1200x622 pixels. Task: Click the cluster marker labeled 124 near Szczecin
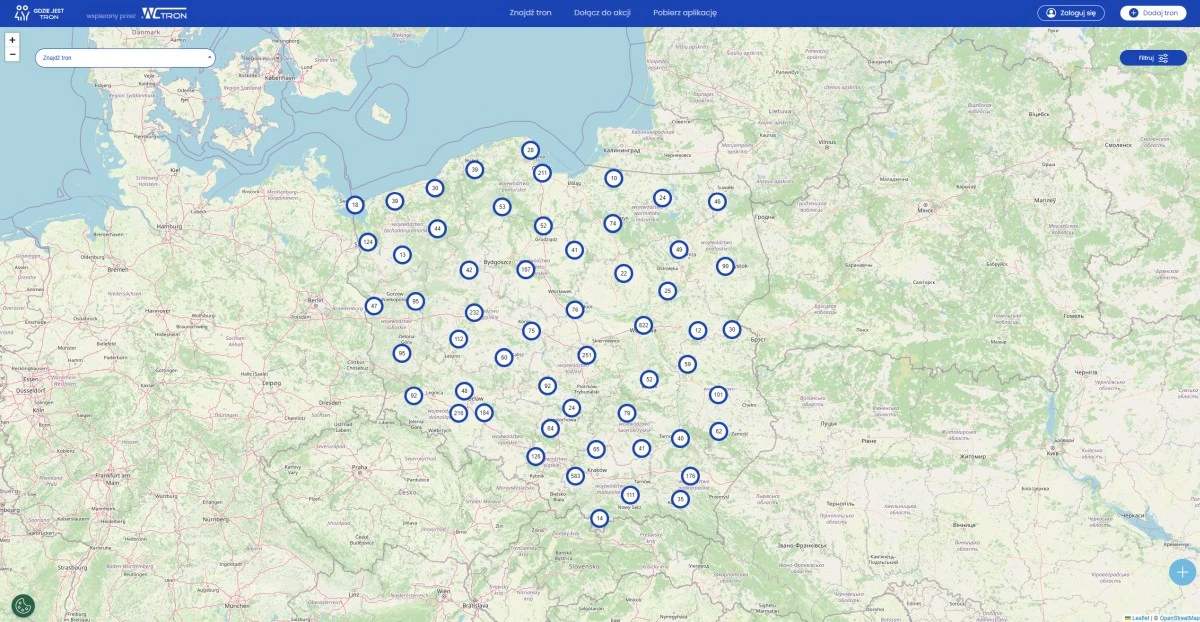[x=369, y=241]
